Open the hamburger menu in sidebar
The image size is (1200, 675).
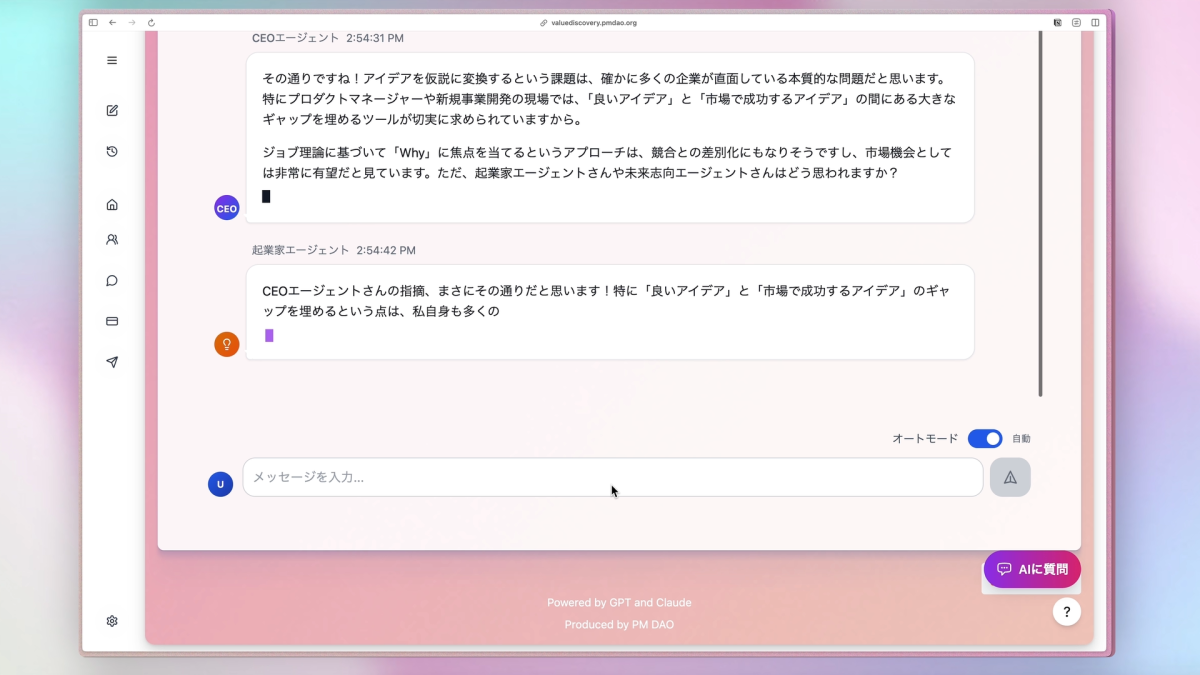pyautogui.click(x=112, y=60)
